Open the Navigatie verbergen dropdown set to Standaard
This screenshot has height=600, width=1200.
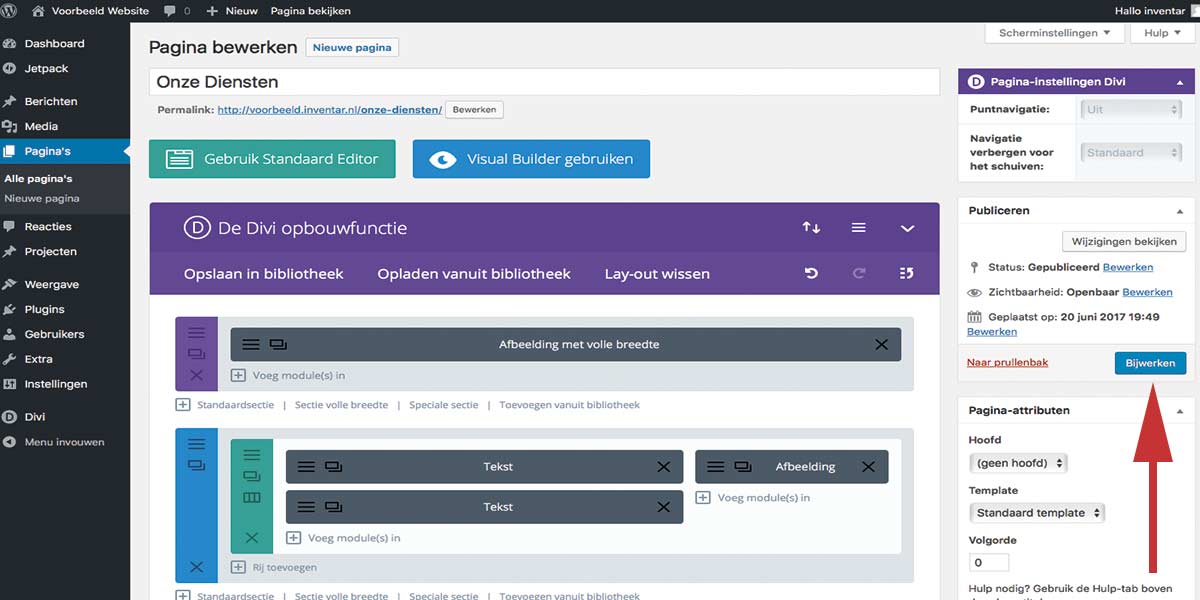pyautogui.click(x=1133, y=153)
